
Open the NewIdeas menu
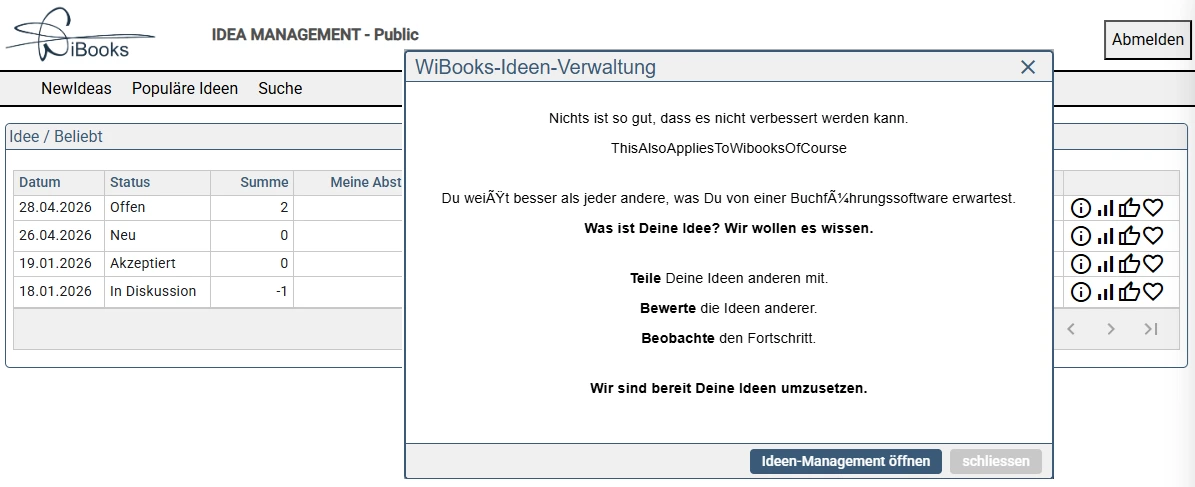(76, 88)
